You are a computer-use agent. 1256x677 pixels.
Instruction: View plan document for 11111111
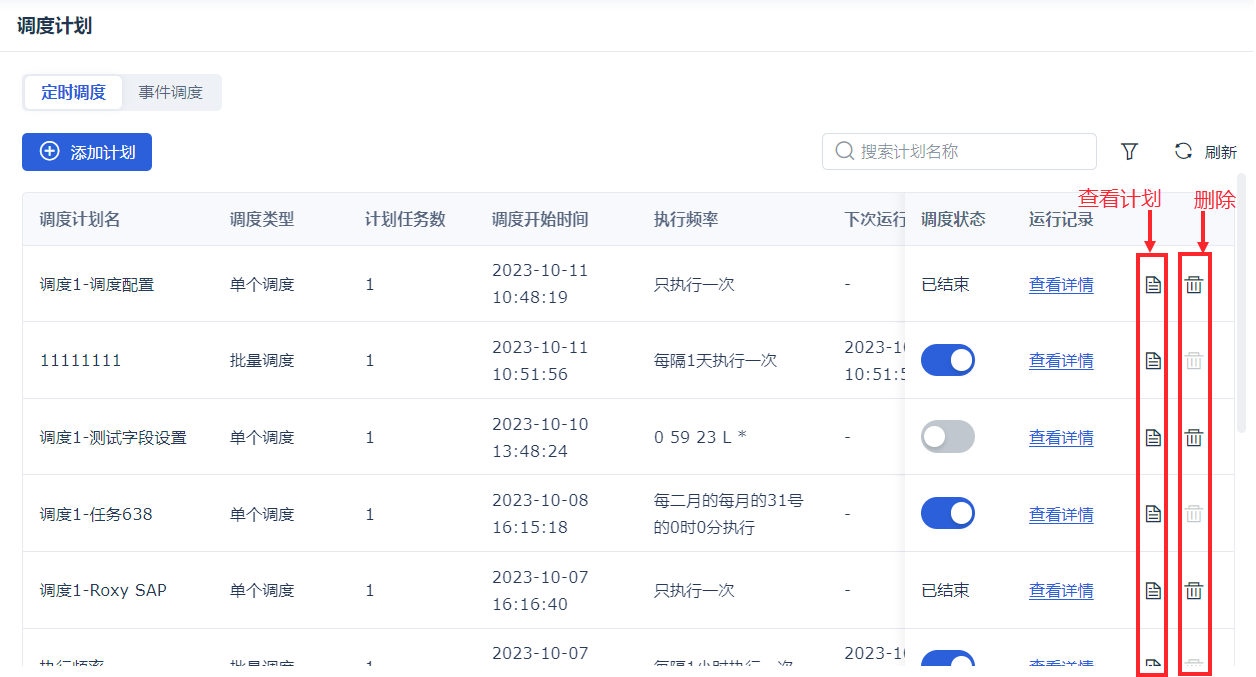pyautogui.click(x=1153, y=361)
